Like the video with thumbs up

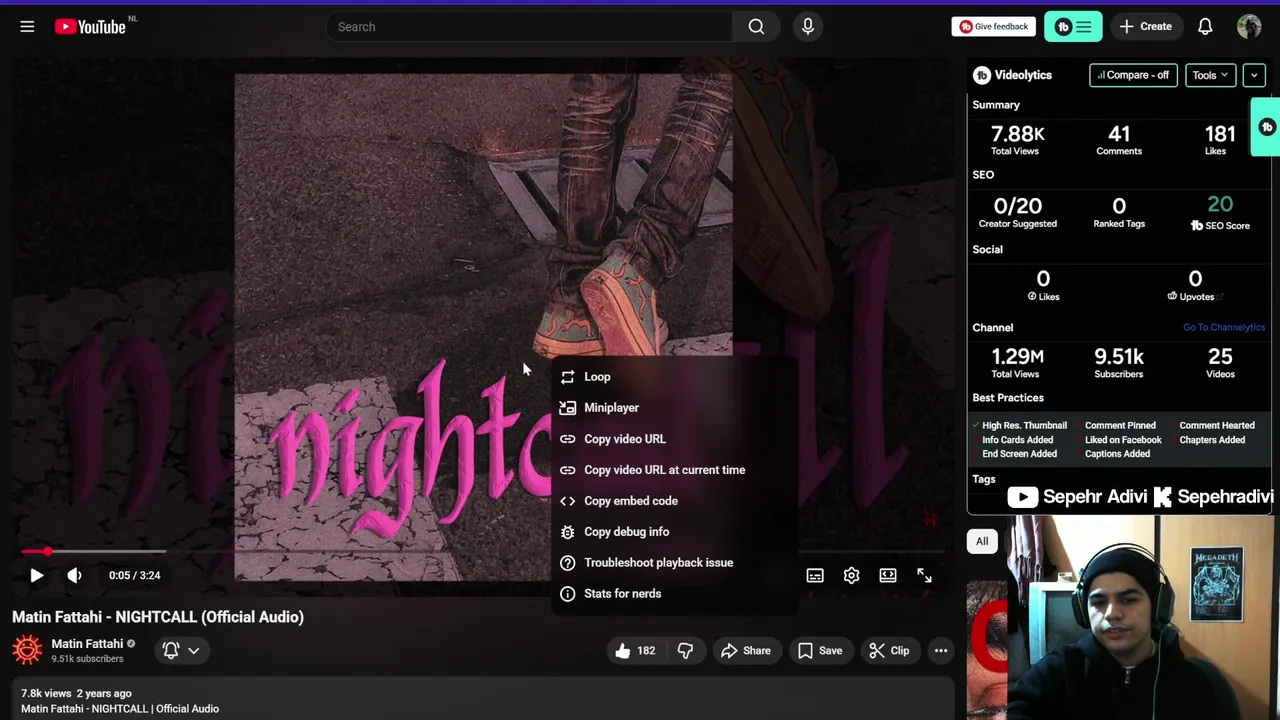(x=635, y=651)
